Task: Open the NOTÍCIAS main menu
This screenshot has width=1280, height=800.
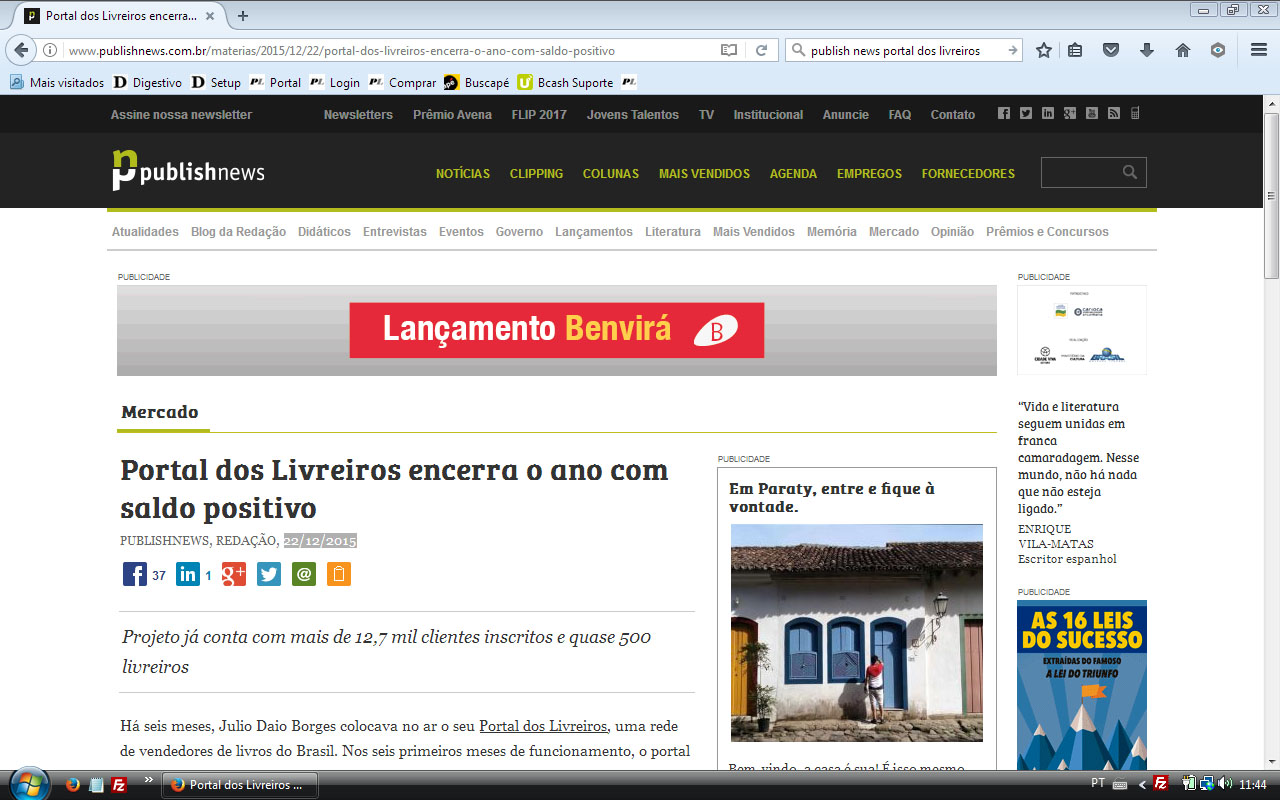Action: coord(463,174)
